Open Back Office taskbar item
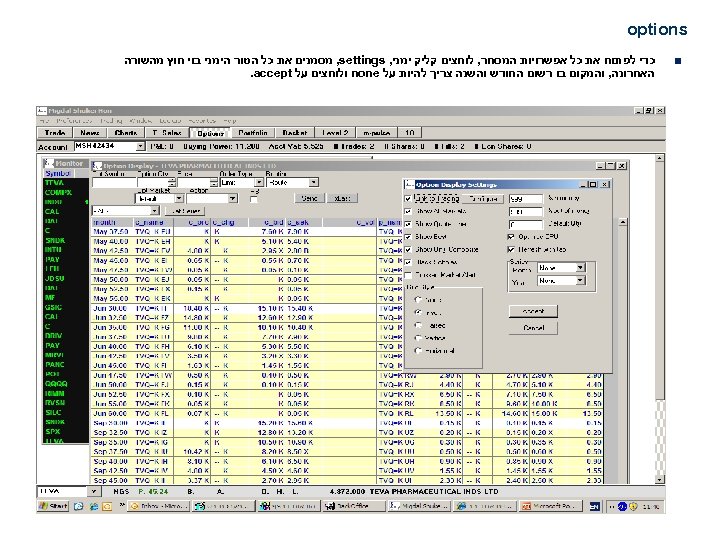 pyautogui.click(x=354, y=506)
